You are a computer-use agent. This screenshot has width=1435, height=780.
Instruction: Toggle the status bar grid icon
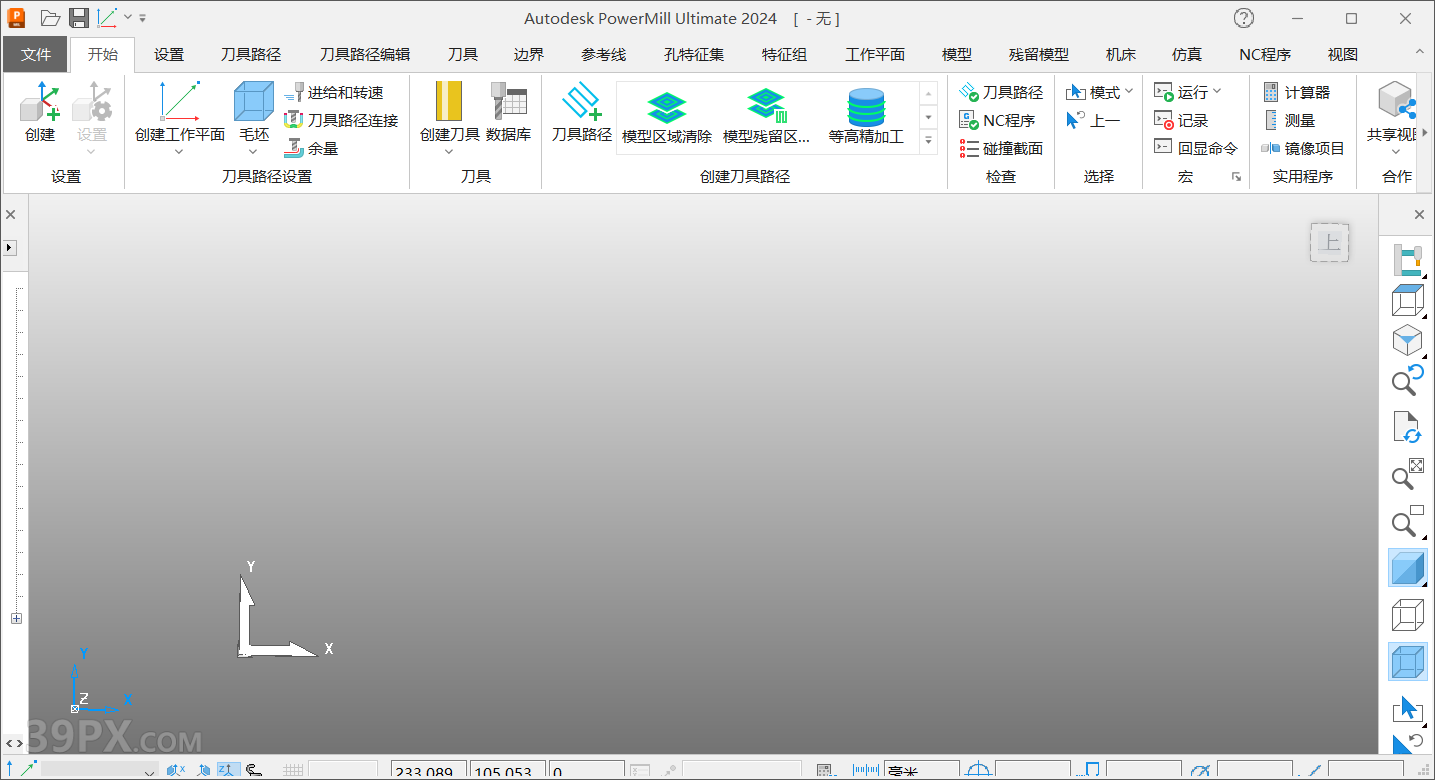click(293, 770)
